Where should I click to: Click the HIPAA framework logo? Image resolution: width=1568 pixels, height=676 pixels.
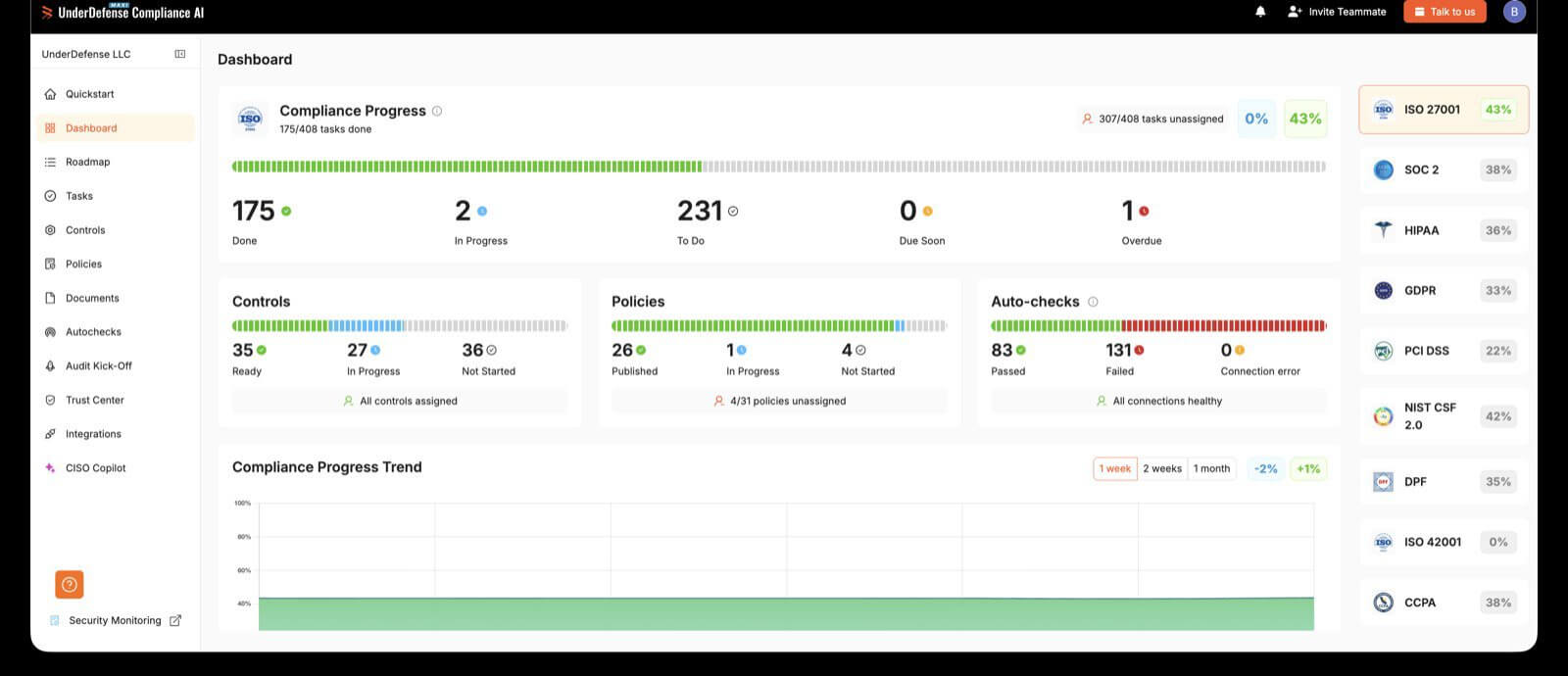(x=1383, y=230)
